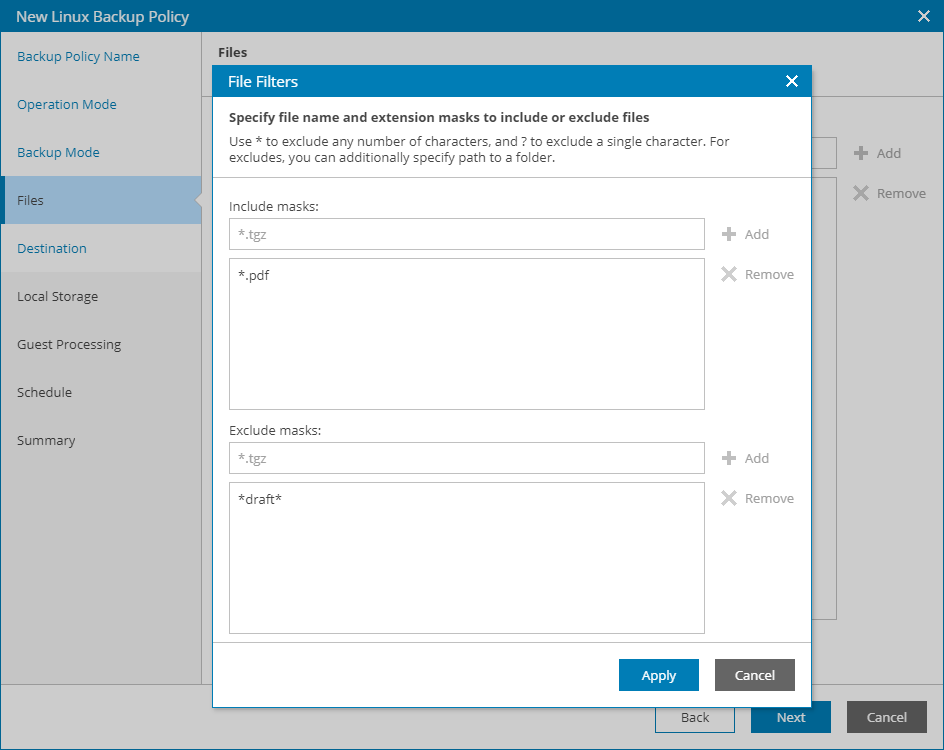Click inside the Include masks input field
This screenshot has width=944, height=750.
pos(466,234)
